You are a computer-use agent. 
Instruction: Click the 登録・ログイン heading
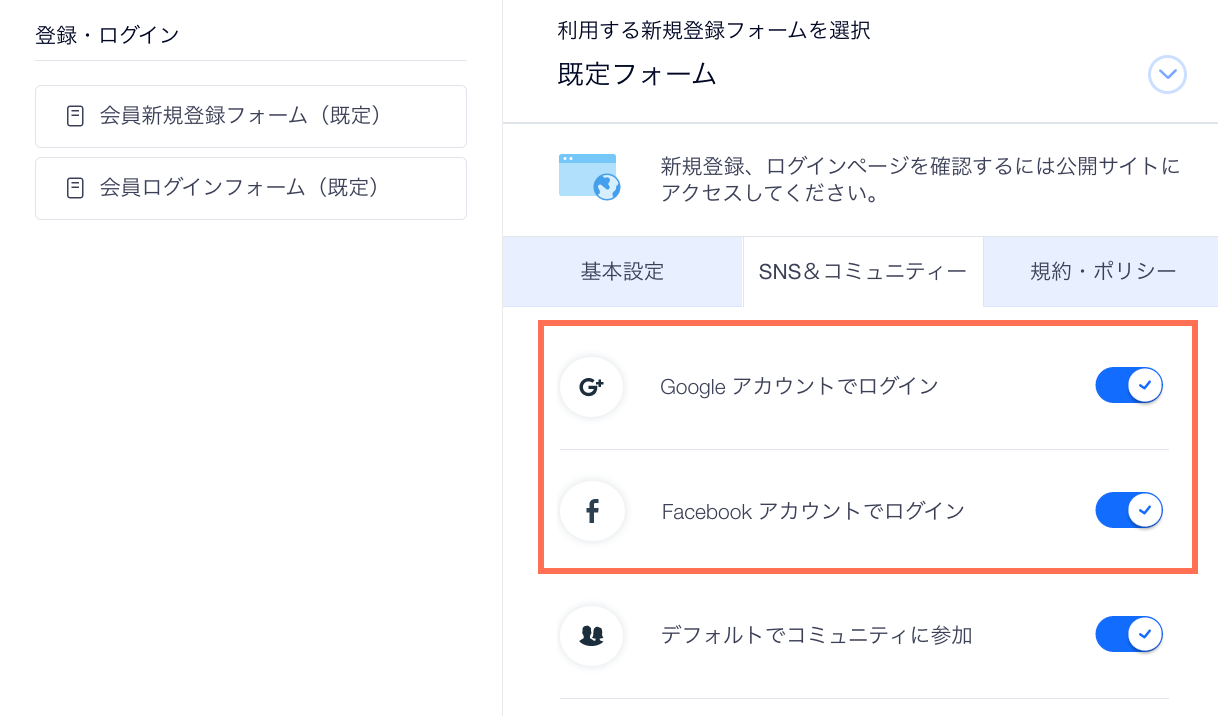click(104, 34)
